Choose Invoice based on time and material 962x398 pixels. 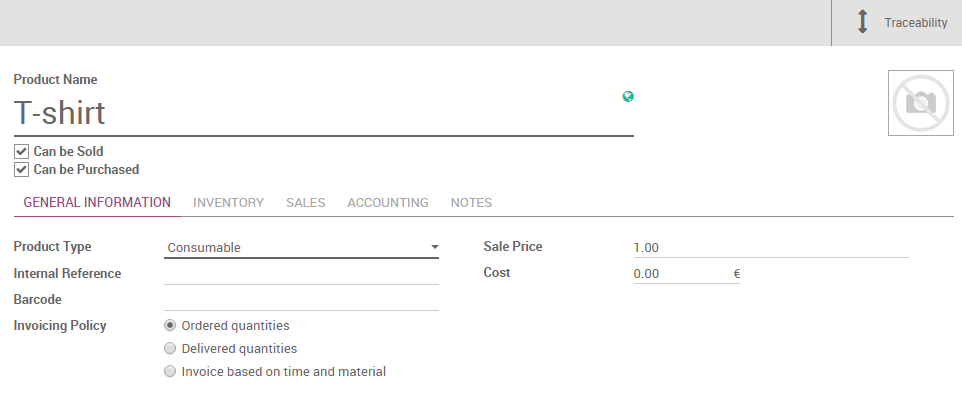[170, 371]
